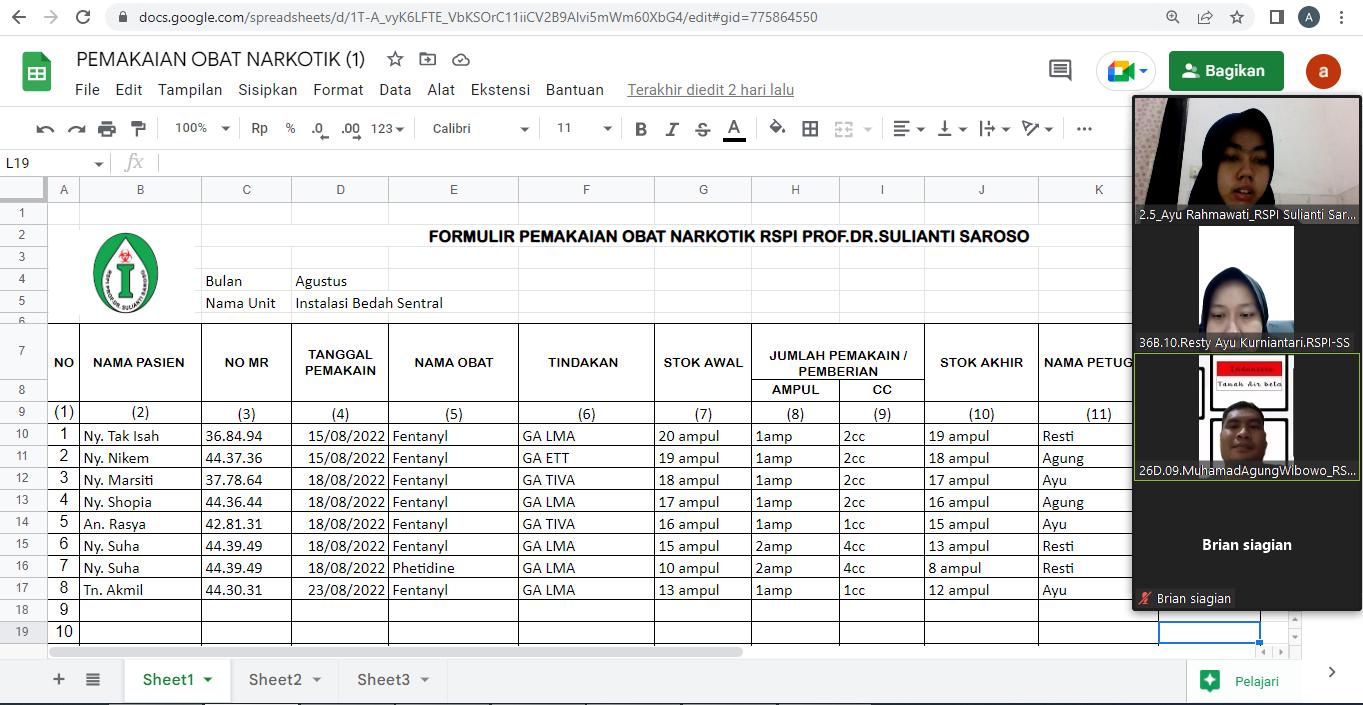Open fill color picker
Image resolution: width=1363 pixels, height=705 pixels.
click(777, 129)
